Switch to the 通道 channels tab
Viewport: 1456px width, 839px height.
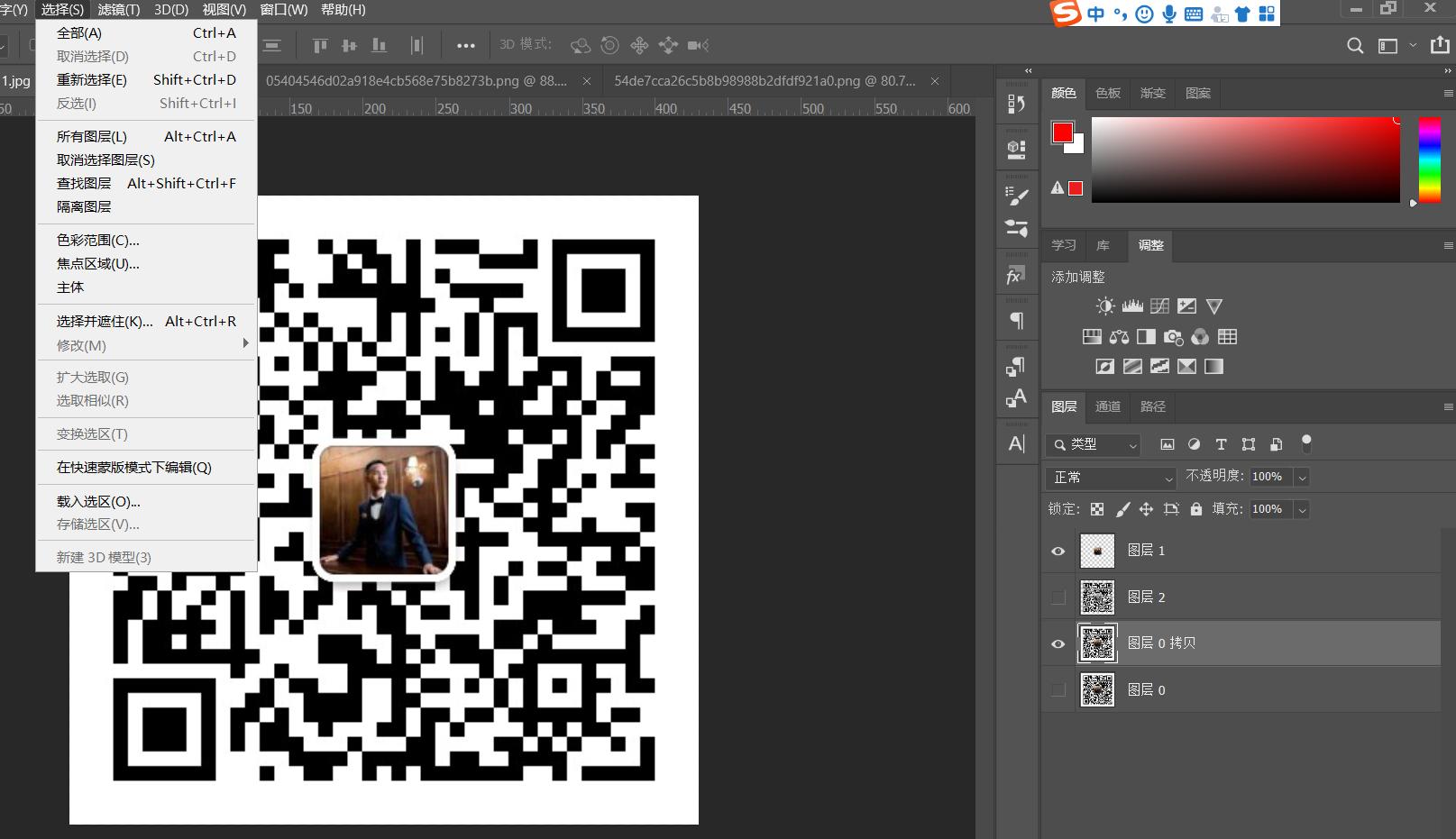pos(1107,407)
